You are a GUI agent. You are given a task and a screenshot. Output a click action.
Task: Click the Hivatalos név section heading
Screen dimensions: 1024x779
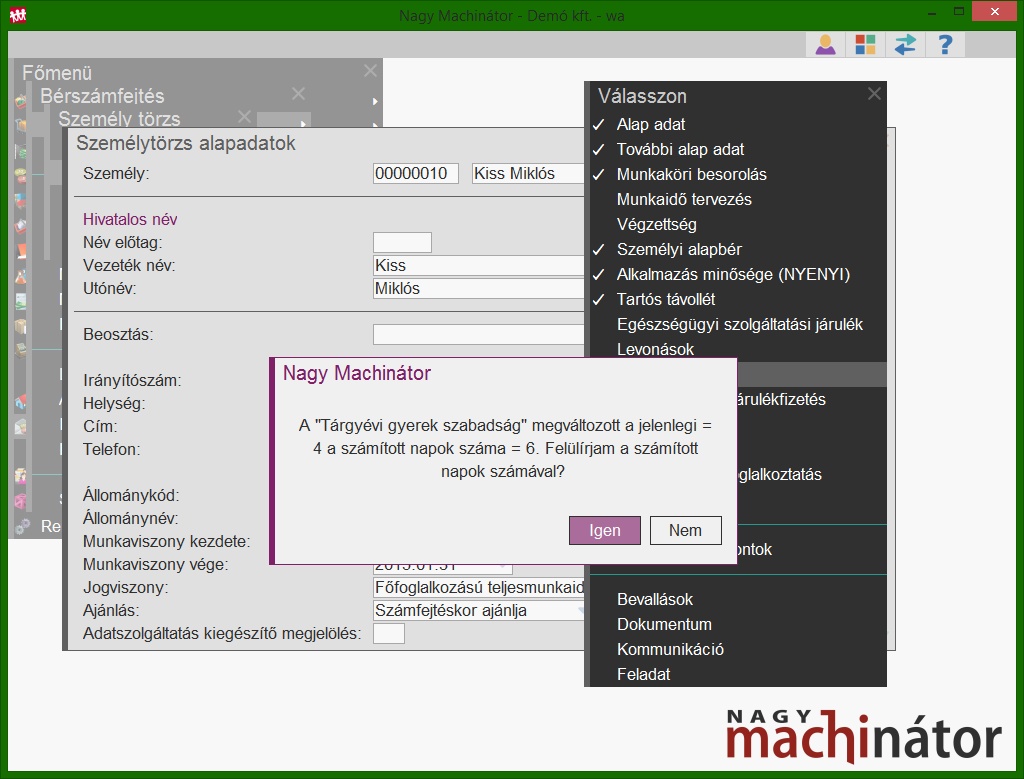click(130, 219)
